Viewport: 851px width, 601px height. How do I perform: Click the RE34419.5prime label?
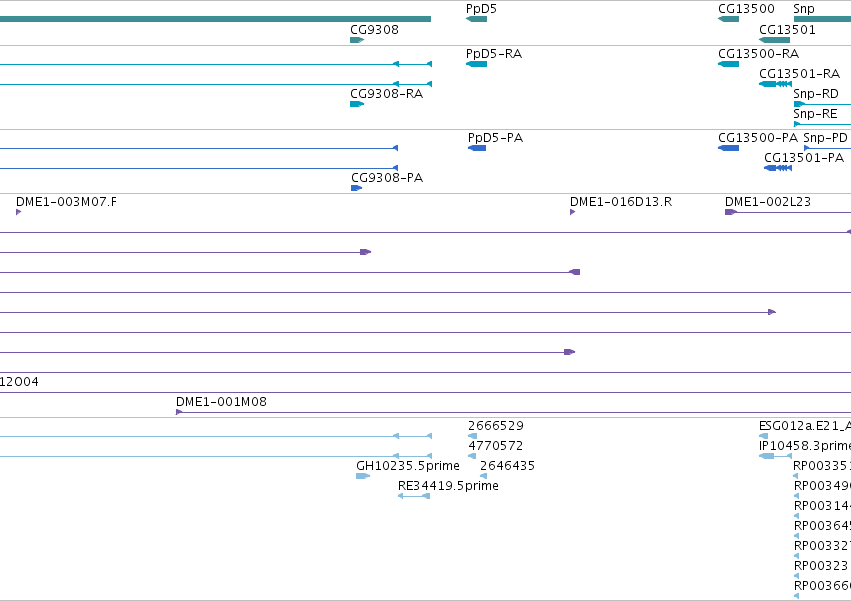coord(448,485)
